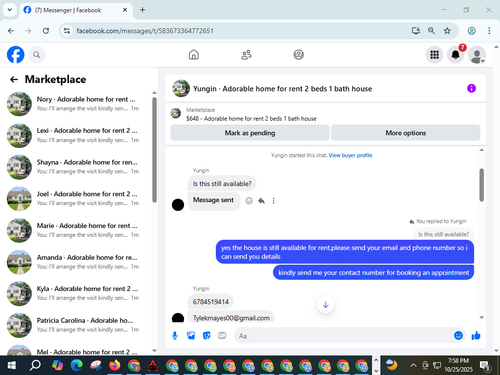Open the Chrome profile icon
The image size is (500, 375).
coord(471,31)
